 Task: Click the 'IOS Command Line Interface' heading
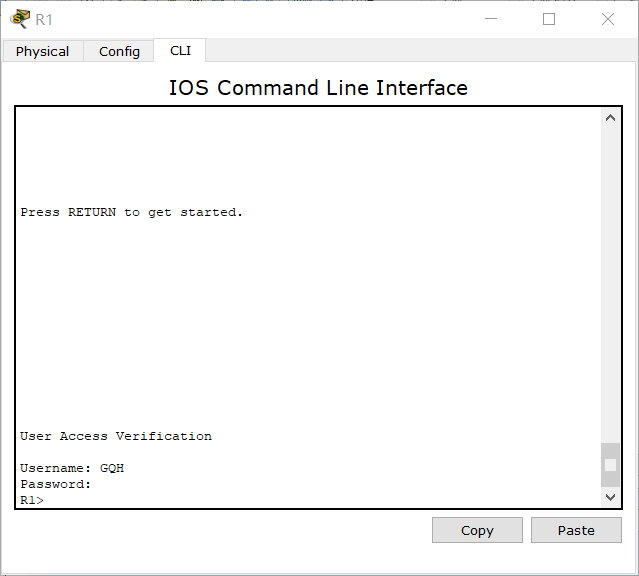pos(318,88)
